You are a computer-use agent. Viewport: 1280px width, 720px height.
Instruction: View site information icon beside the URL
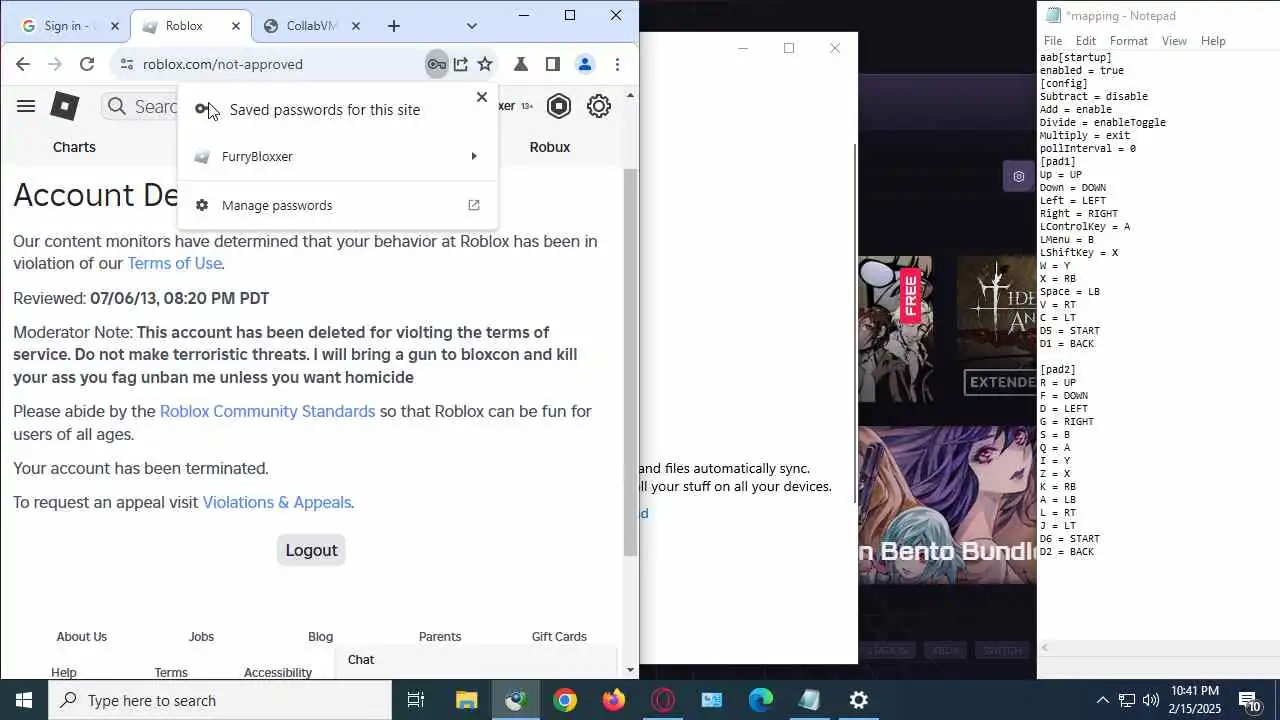tap(126, 64)
